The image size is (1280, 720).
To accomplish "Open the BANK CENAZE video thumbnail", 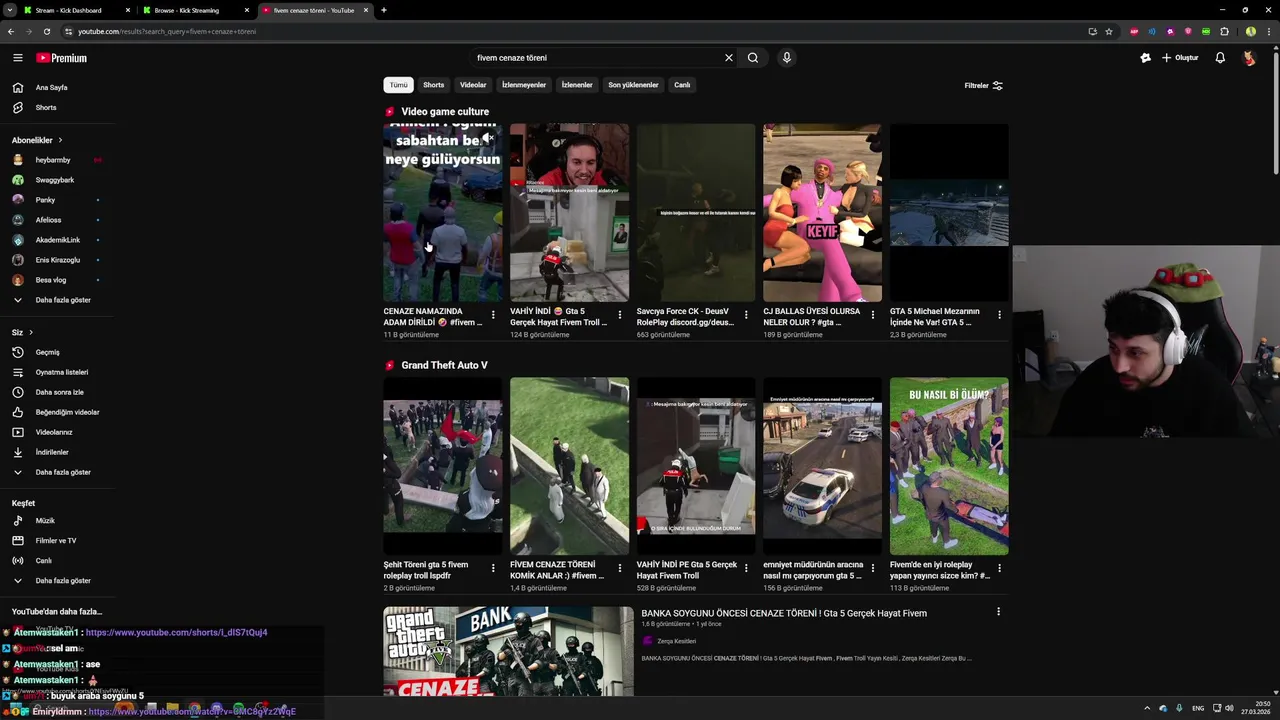I will tap(508, 651).
